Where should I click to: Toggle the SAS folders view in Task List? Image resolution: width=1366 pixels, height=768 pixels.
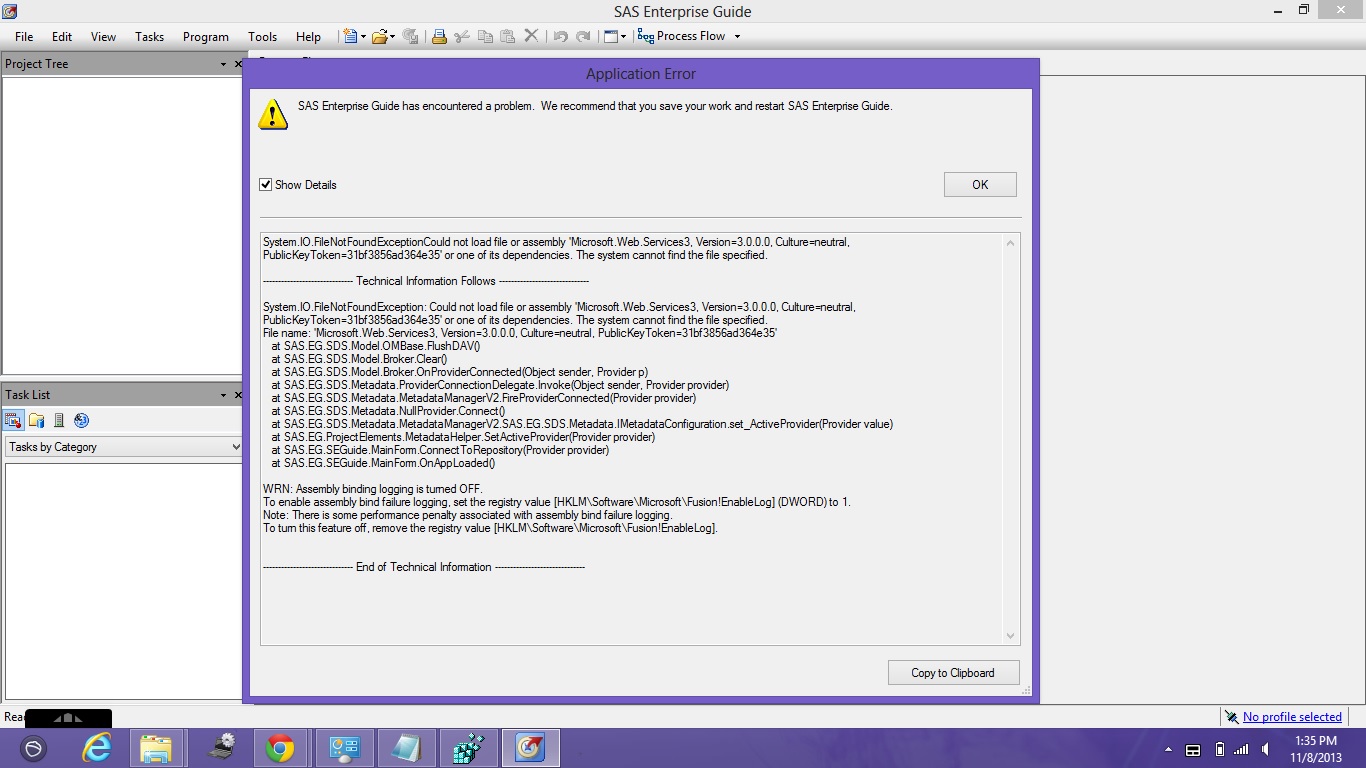(x=37, y=420)
